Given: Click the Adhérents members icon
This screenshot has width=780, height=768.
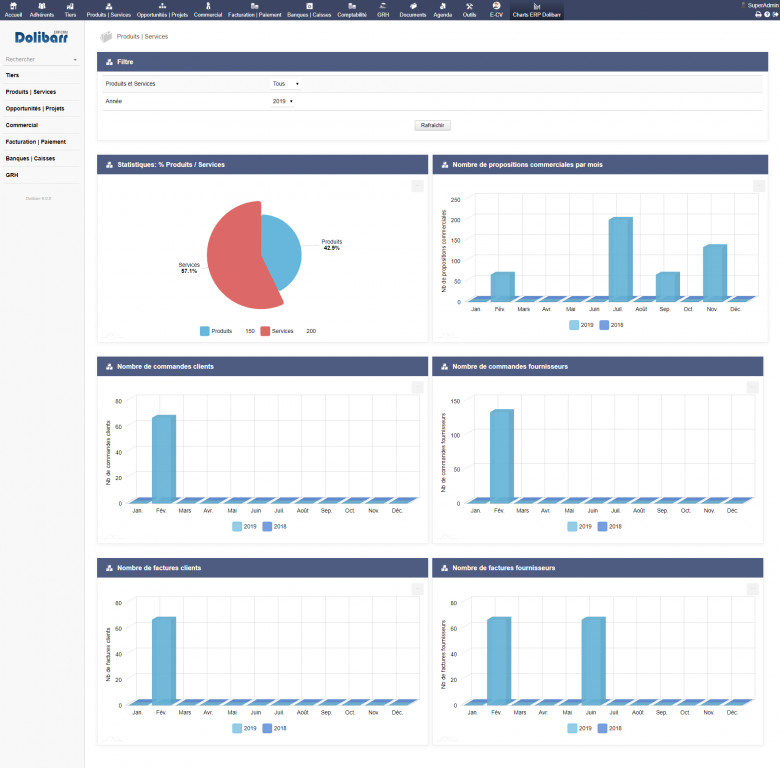Looking at the screenshot, I should (x=42, y=7).
